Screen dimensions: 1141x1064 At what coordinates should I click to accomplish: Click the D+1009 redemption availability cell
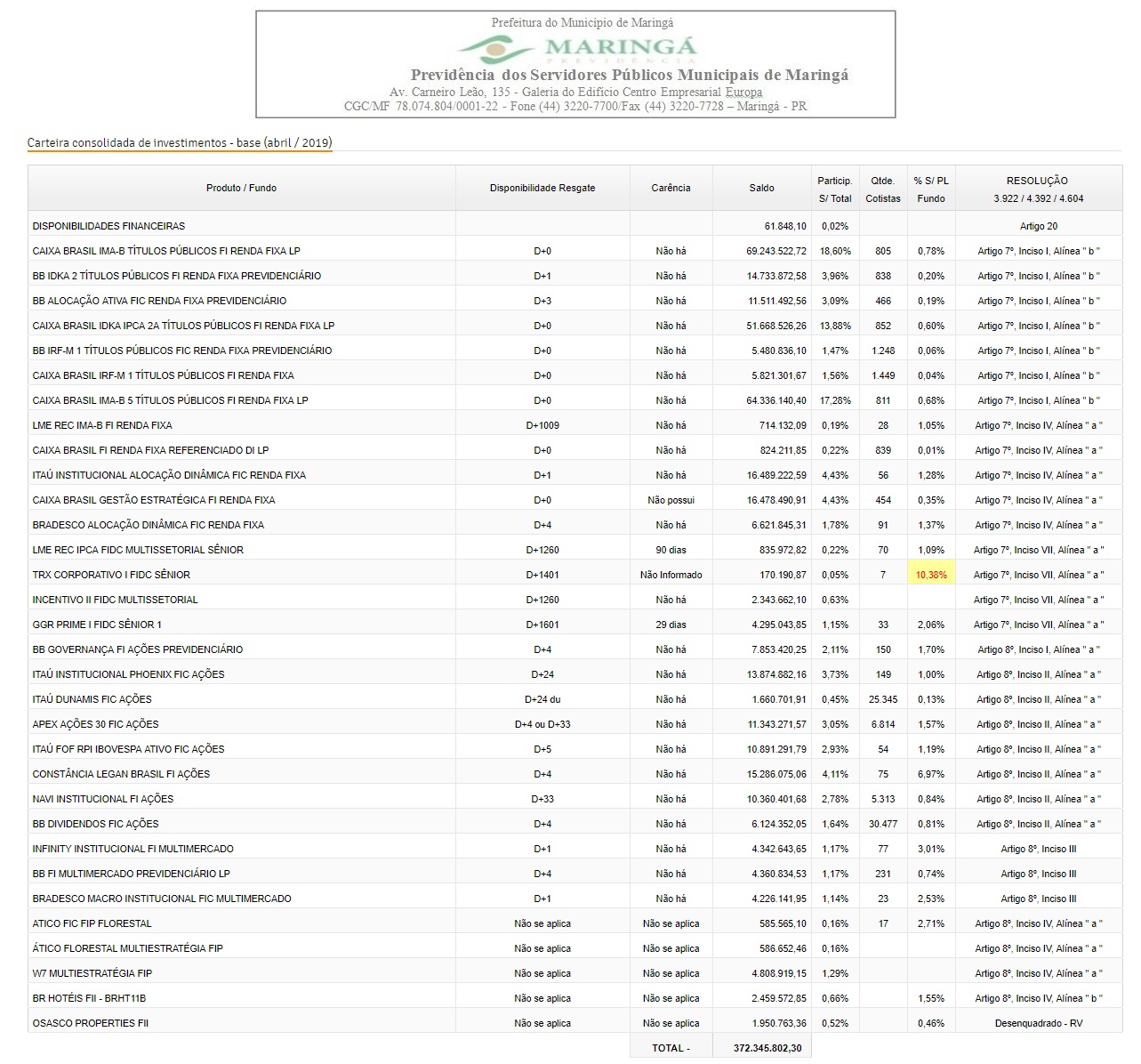coord(542,425)
